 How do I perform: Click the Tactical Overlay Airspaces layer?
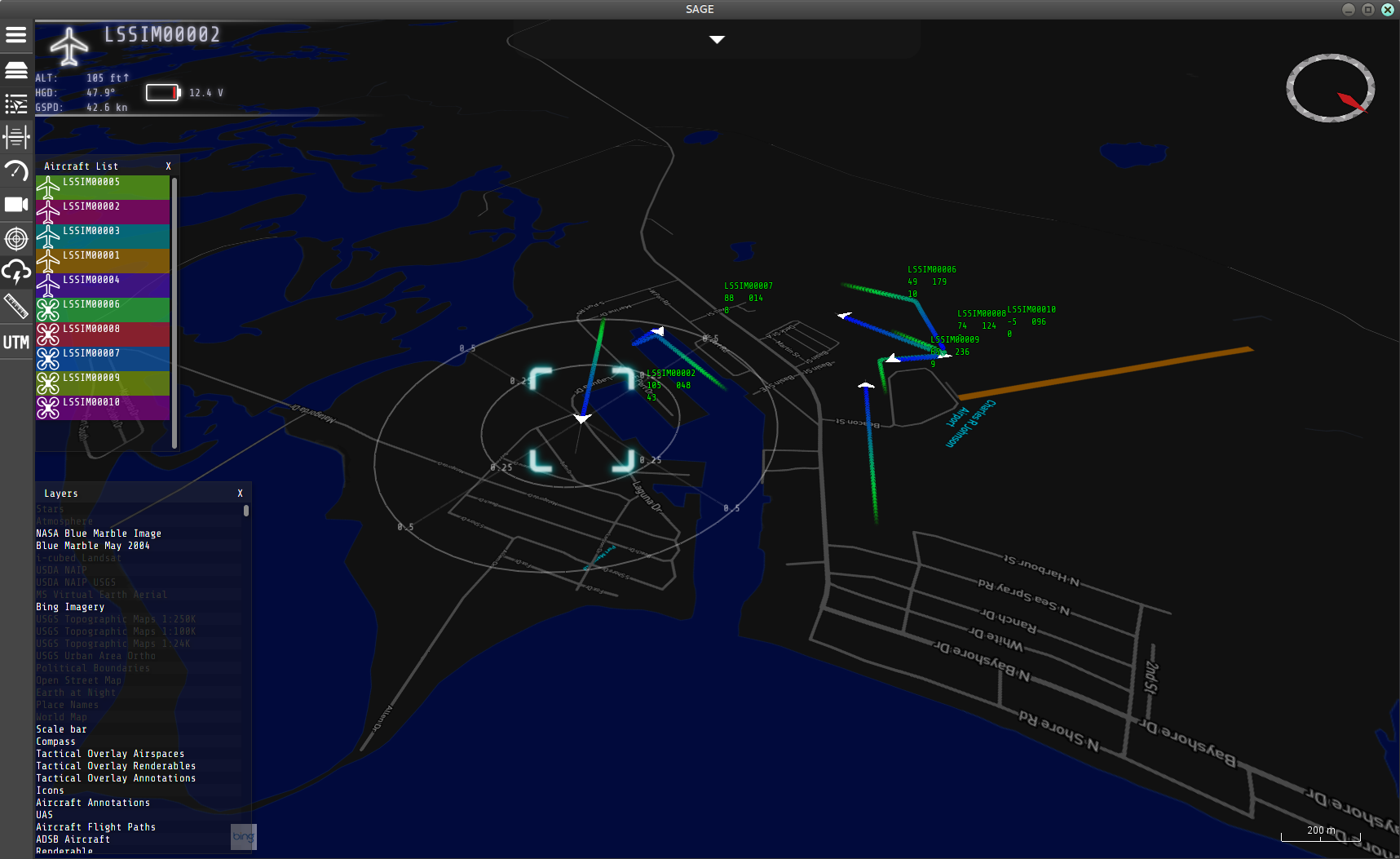110,754
